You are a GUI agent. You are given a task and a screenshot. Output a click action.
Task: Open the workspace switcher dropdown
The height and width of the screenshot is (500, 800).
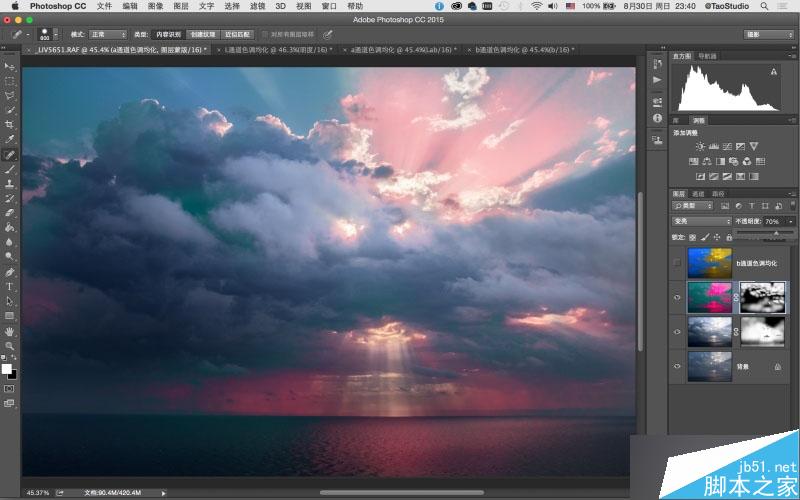(x=768, y=35)
